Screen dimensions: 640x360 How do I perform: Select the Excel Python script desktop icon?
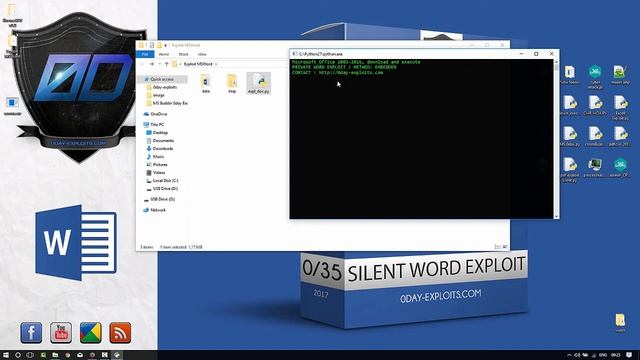click(620, 107)
